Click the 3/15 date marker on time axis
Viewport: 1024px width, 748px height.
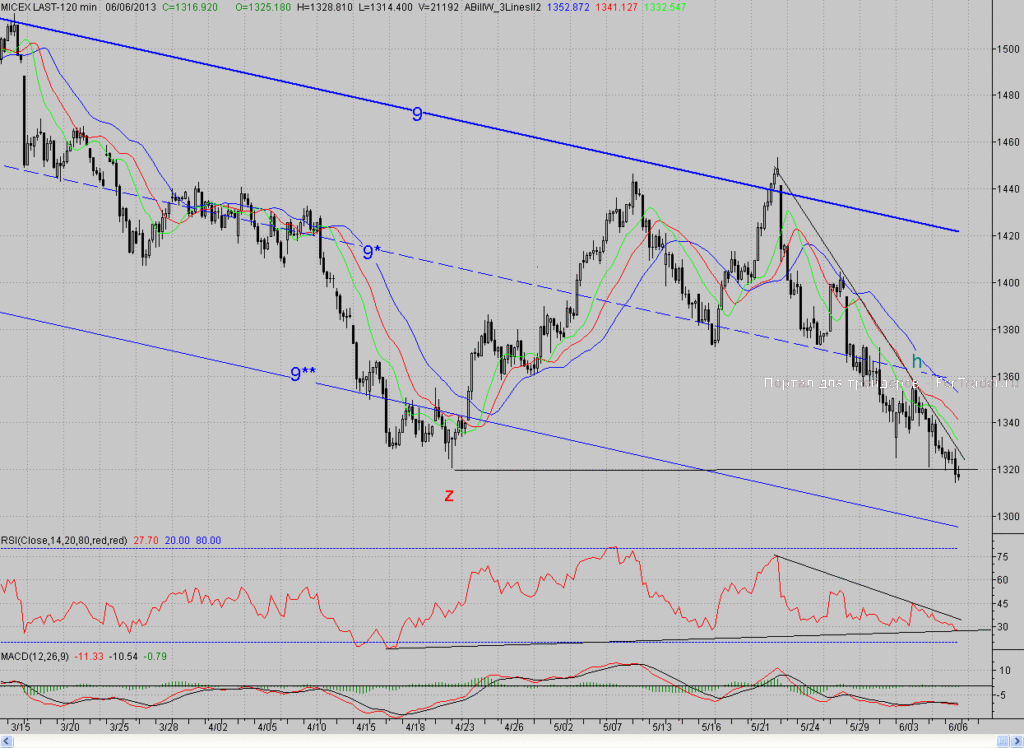(x=20, y=726)
